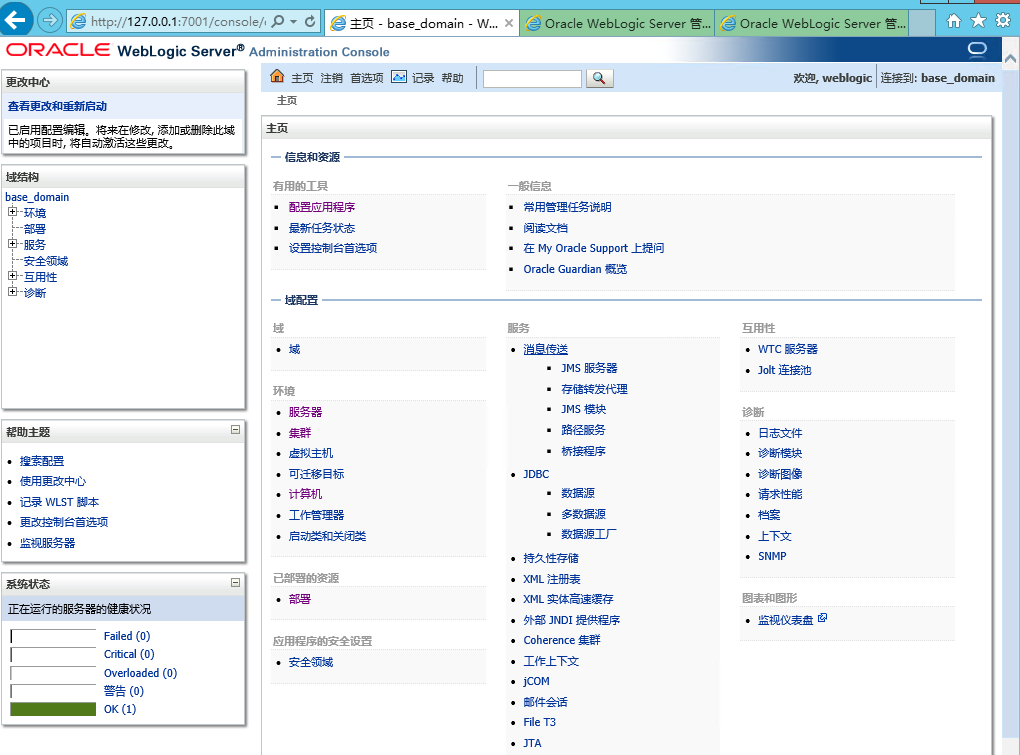Screen dimensions: 1020x755
Task: Open the 日志文件 link under 诊断
Action: point(780,432)
